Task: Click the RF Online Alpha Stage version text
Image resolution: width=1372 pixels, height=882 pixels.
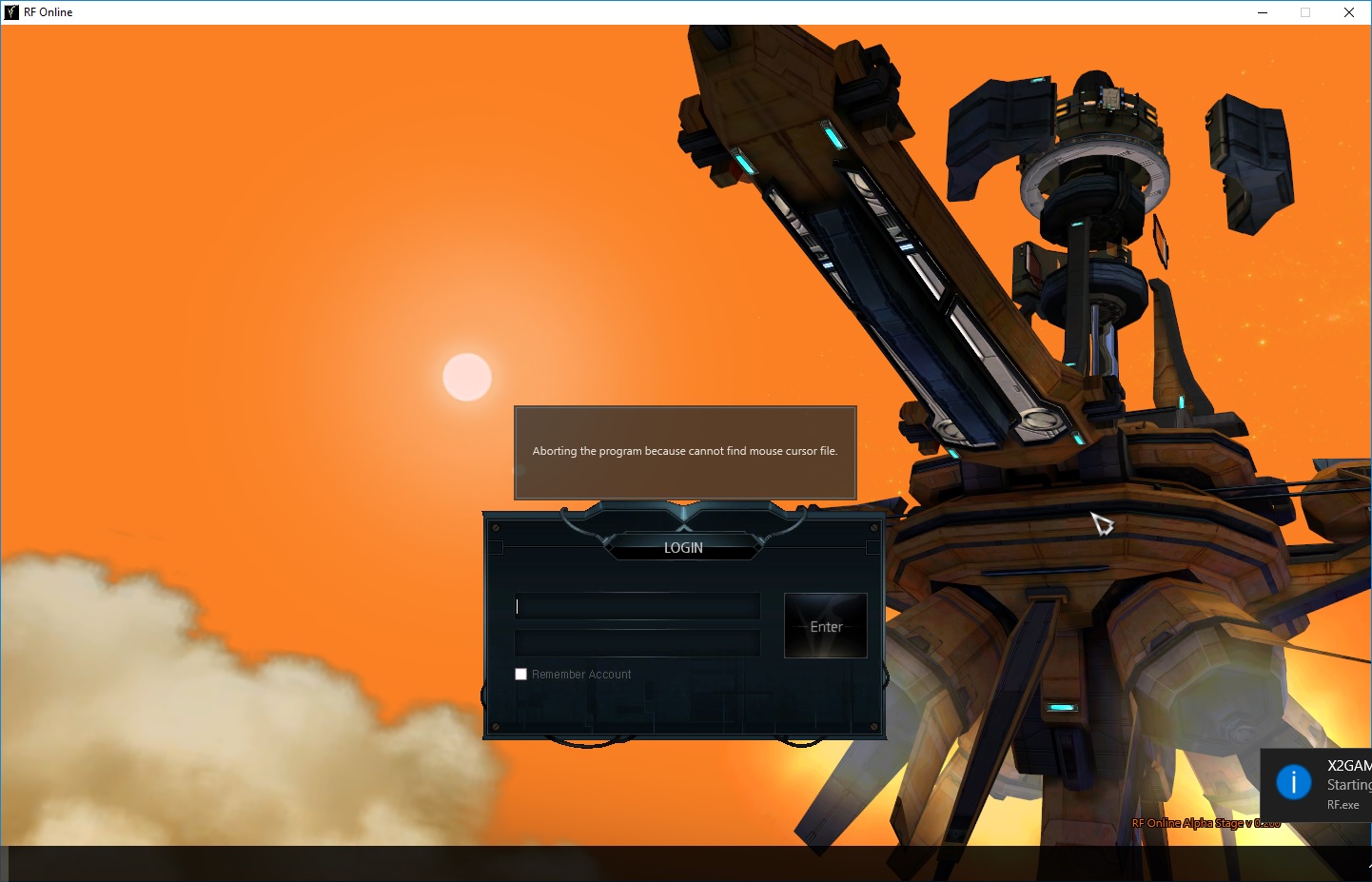Action: coord(1205,823)
